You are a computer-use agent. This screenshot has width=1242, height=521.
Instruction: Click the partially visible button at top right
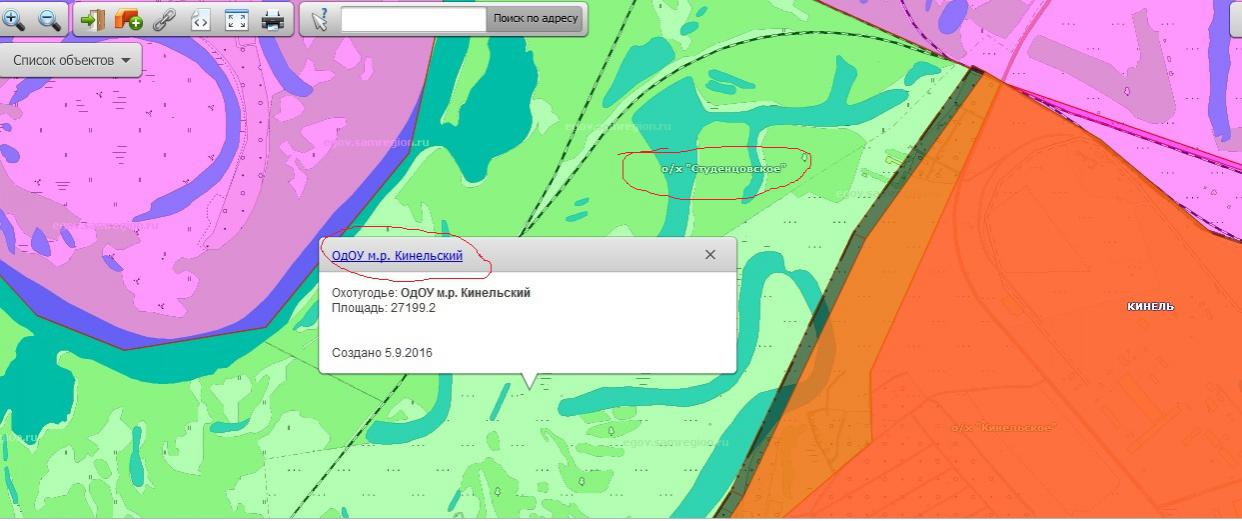(1236, 19)
